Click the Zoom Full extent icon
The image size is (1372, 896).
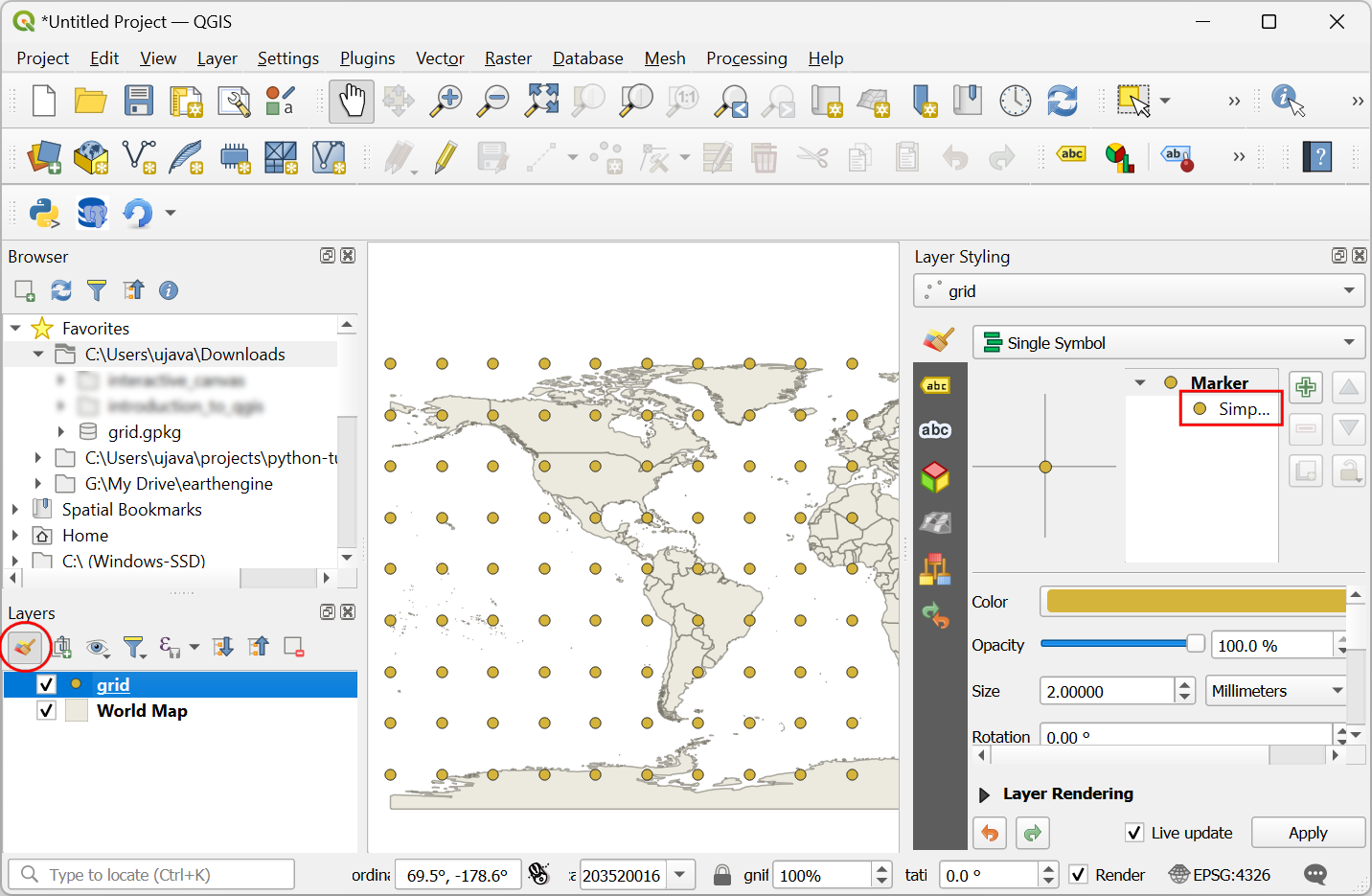point(541,101)
